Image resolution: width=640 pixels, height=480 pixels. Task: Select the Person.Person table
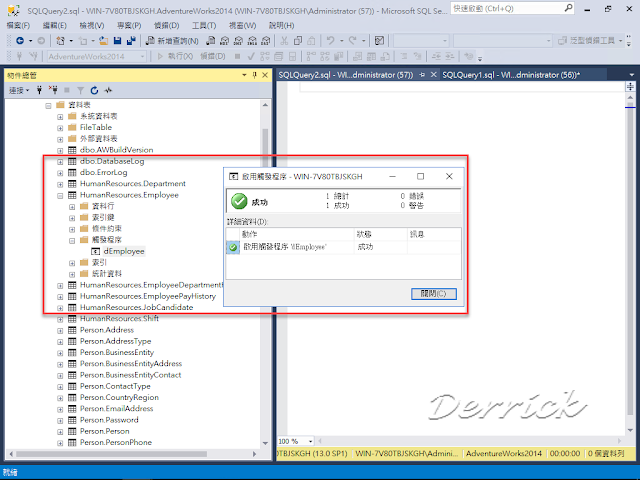[x=104, y=431]
